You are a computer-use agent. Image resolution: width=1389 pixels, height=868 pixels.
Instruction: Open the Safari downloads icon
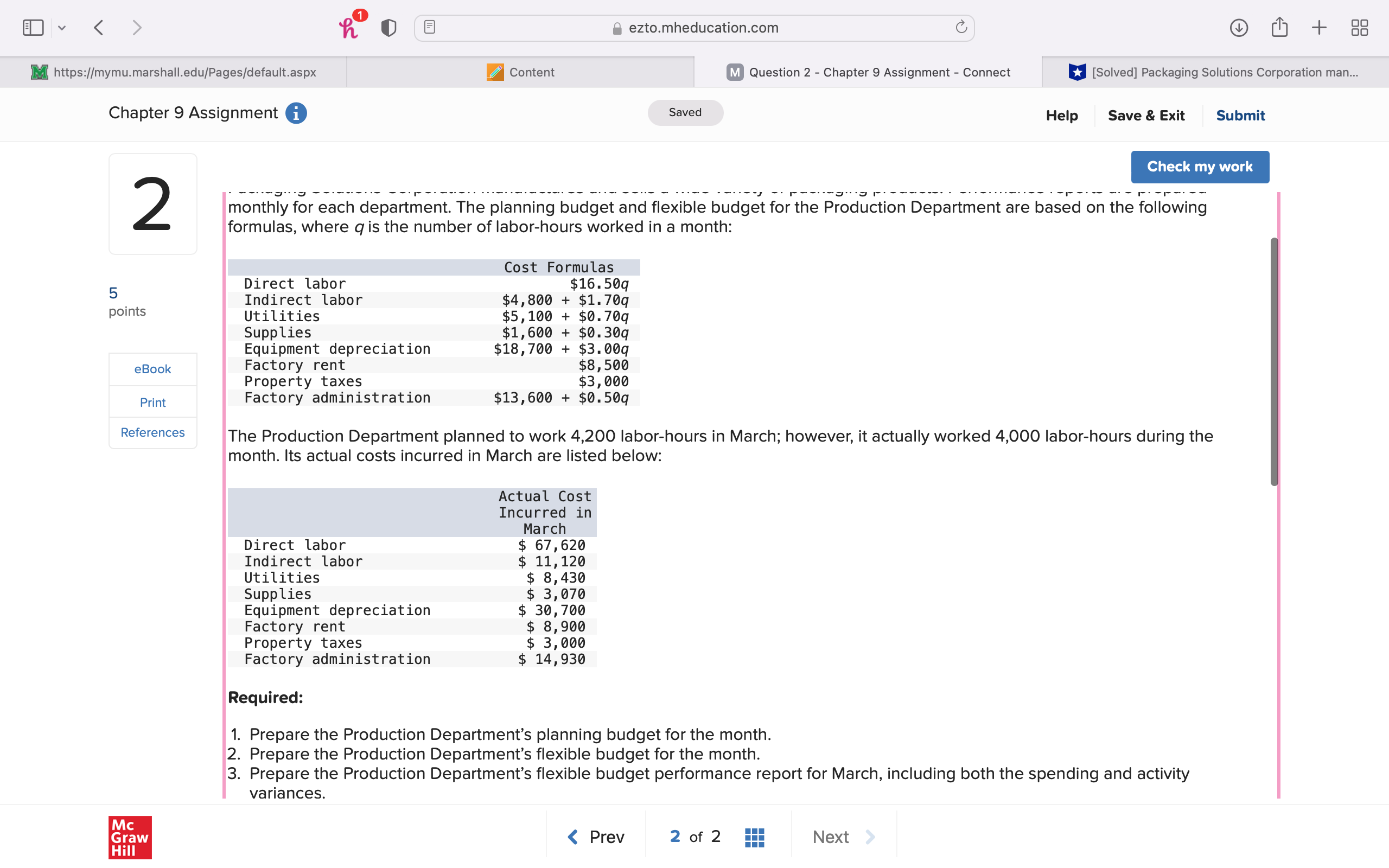coord(1239,28)
